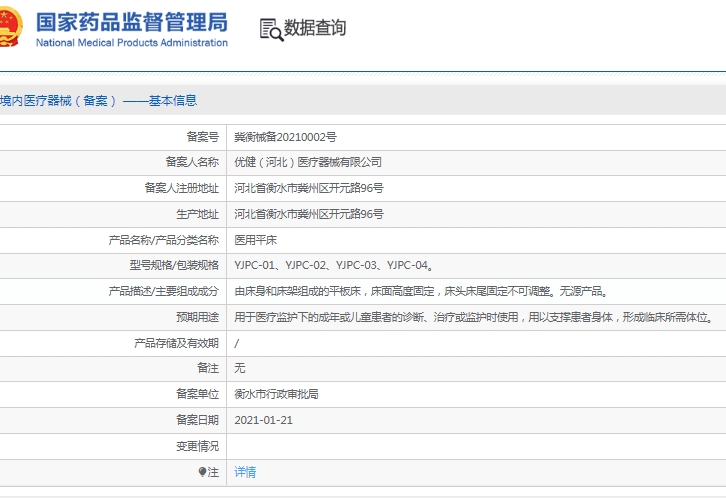Click the 预期用途 label

click(x=197, y=317)
